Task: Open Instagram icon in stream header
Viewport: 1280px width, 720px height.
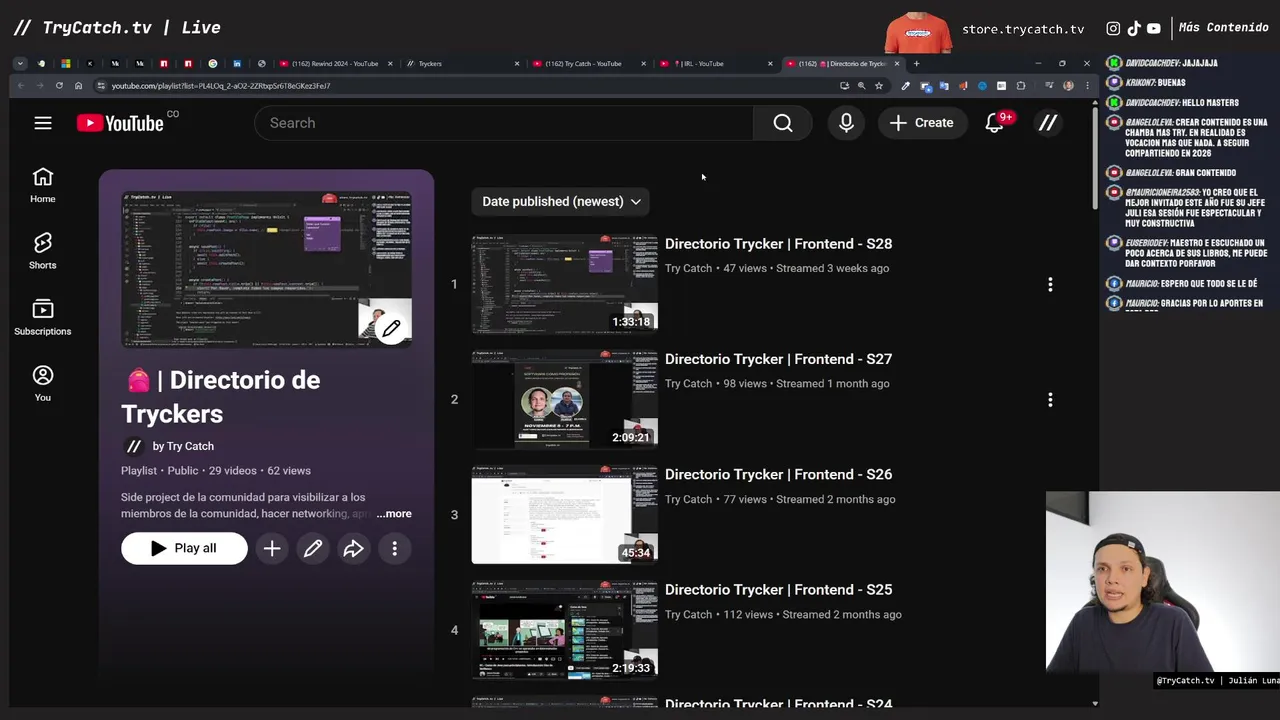Action: pyautogui.click(x=1114, y=29)
